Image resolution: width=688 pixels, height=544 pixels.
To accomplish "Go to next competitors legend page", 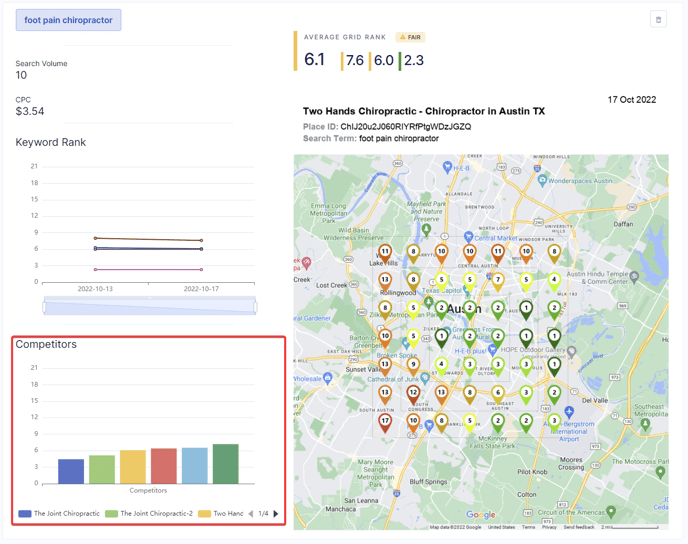I will pos(276,514).
